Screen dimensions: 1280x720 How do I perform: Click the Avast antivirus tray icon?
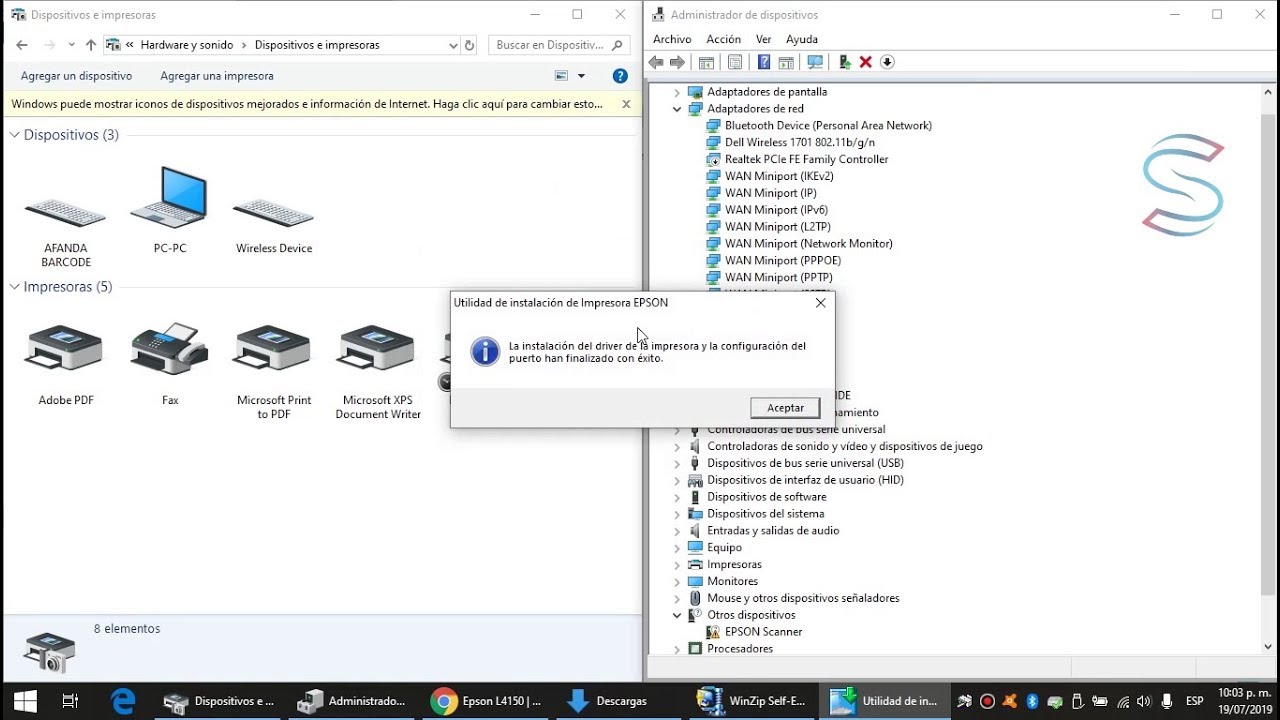coord(1010,701)
